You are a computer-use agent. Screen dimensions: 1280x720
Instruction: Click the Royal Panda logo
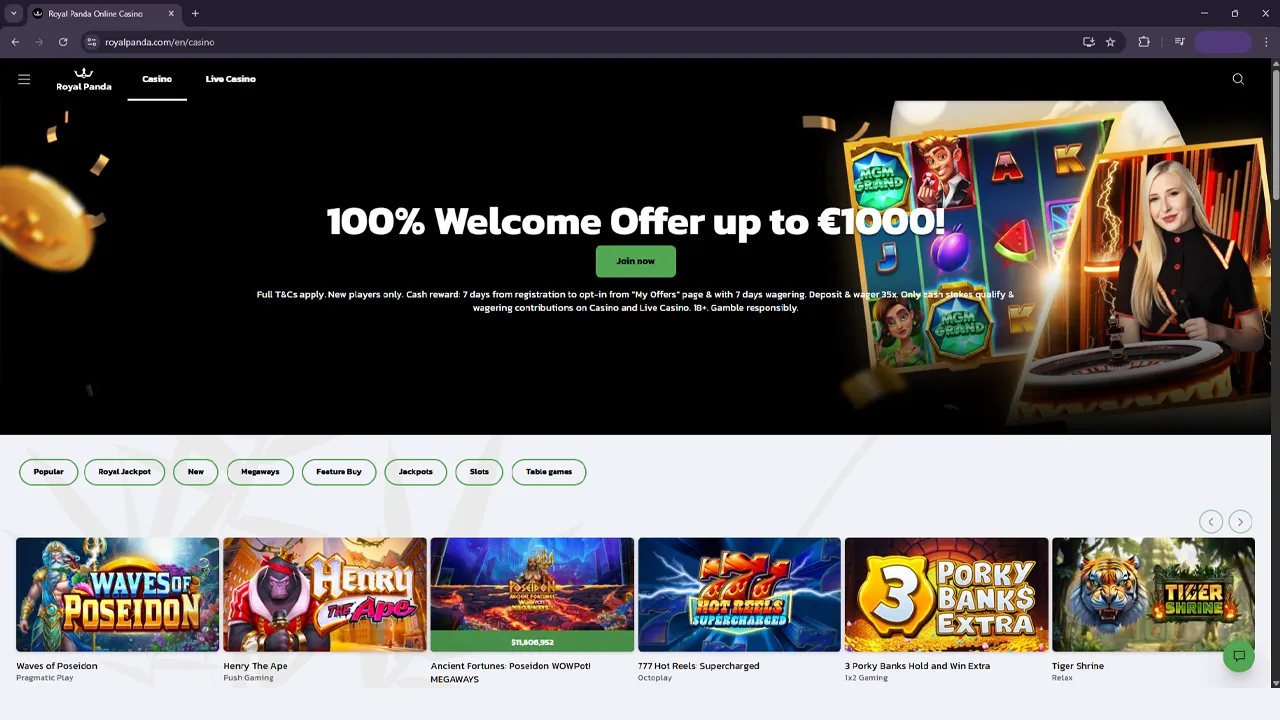[x=84, y=79]
